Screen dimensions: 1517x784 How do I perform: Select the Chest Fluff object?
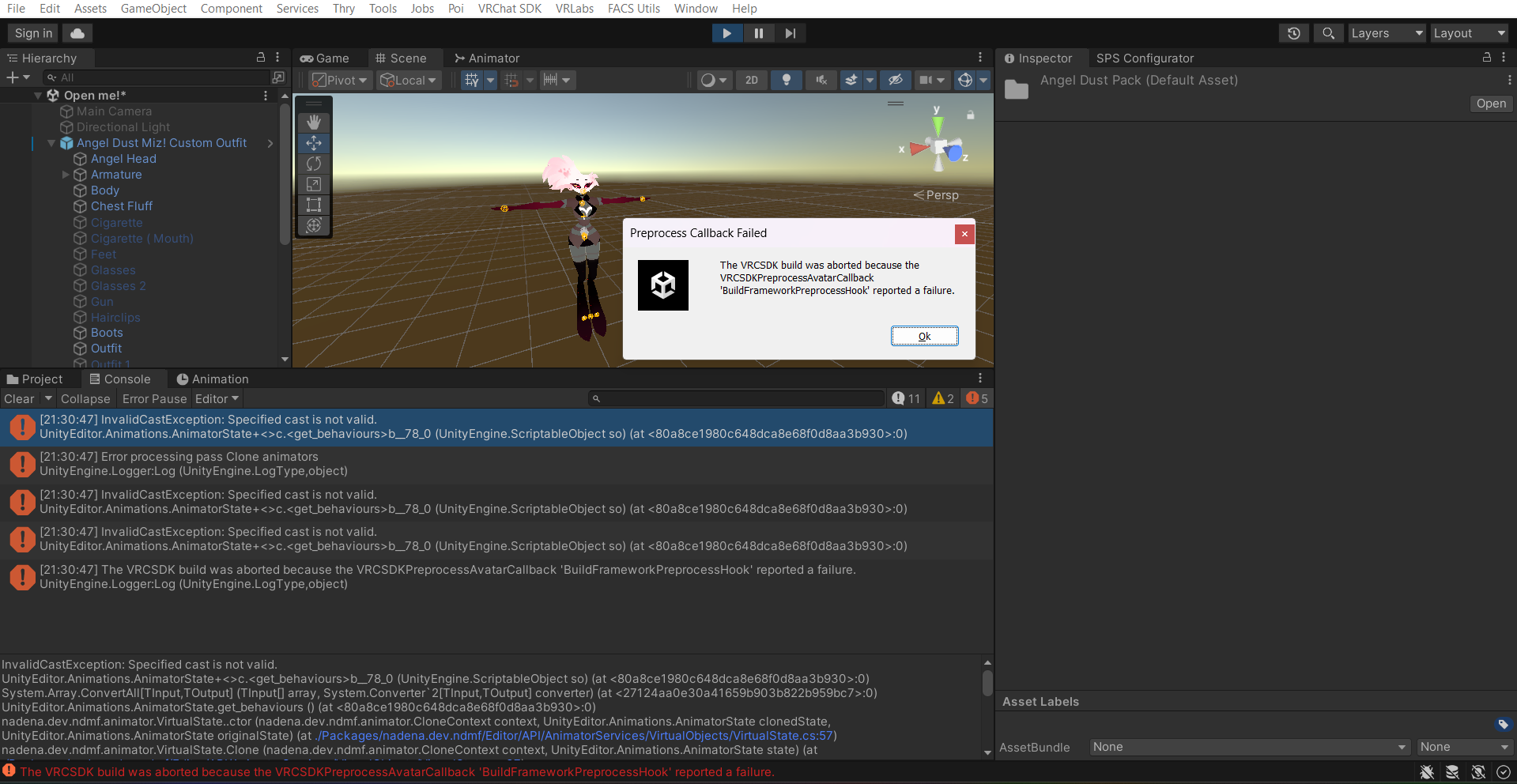pyautogui.click(x=122, y=206)
